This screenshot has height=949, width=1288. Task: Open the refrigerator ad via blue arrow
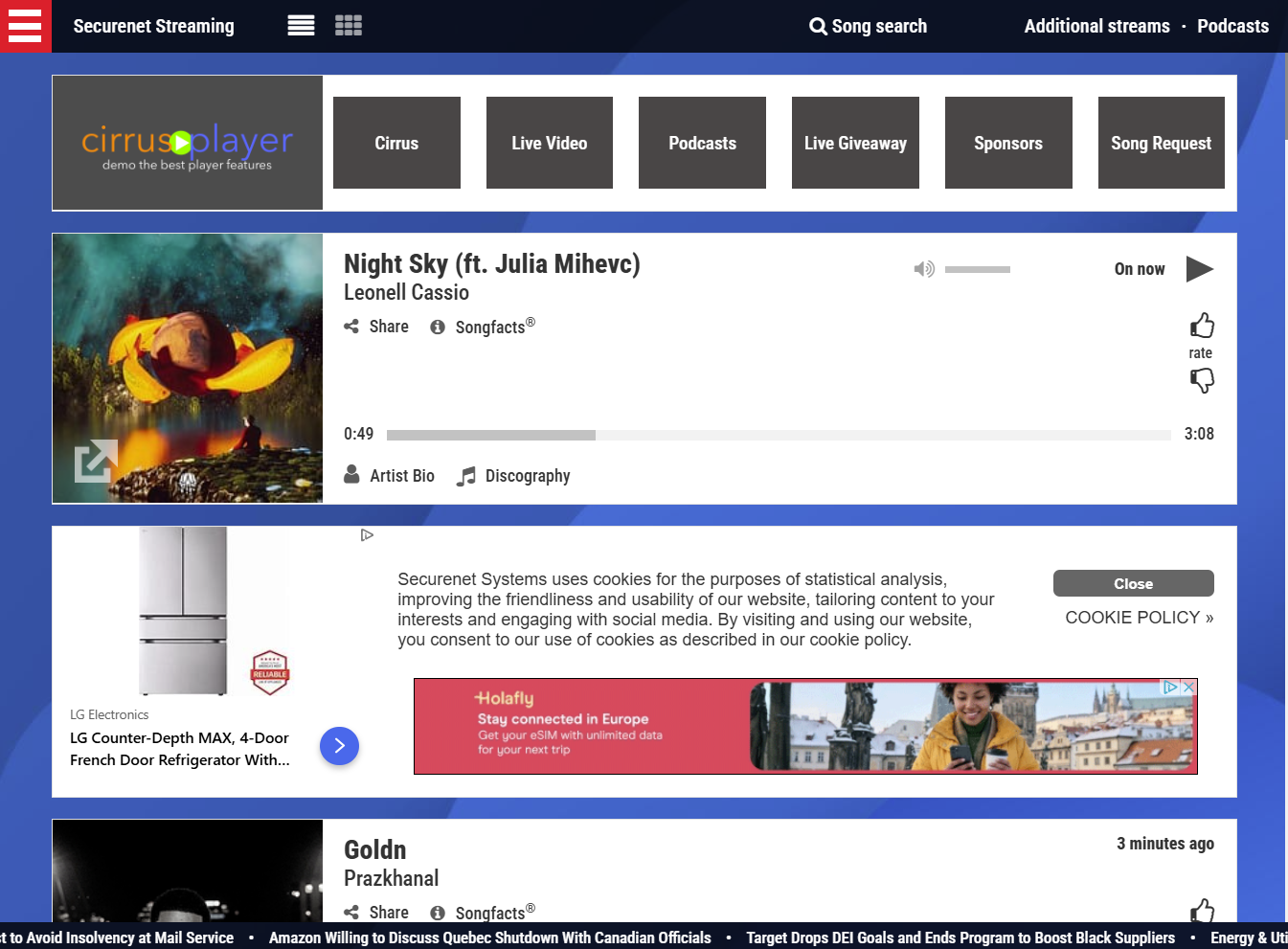(x=339, y=746)
